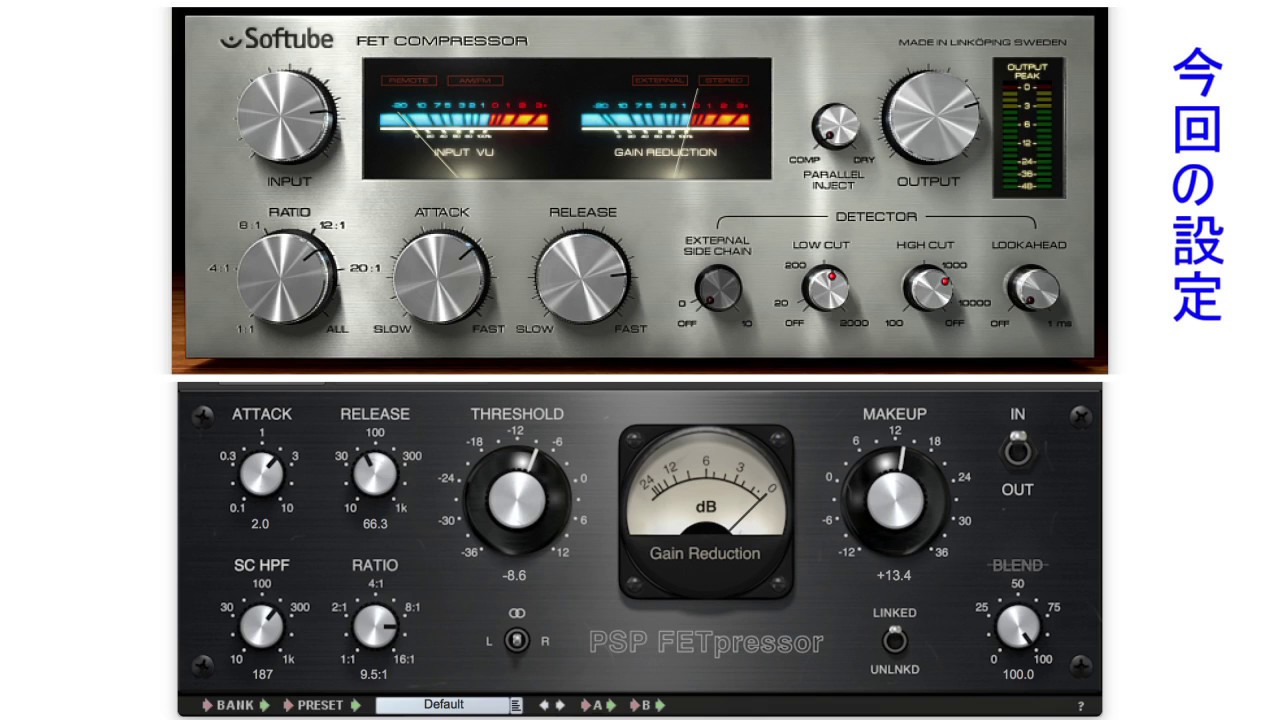Click the Default preset name field
The height and width of the screenshot is (720, 1280).
(x=443, y=705)
